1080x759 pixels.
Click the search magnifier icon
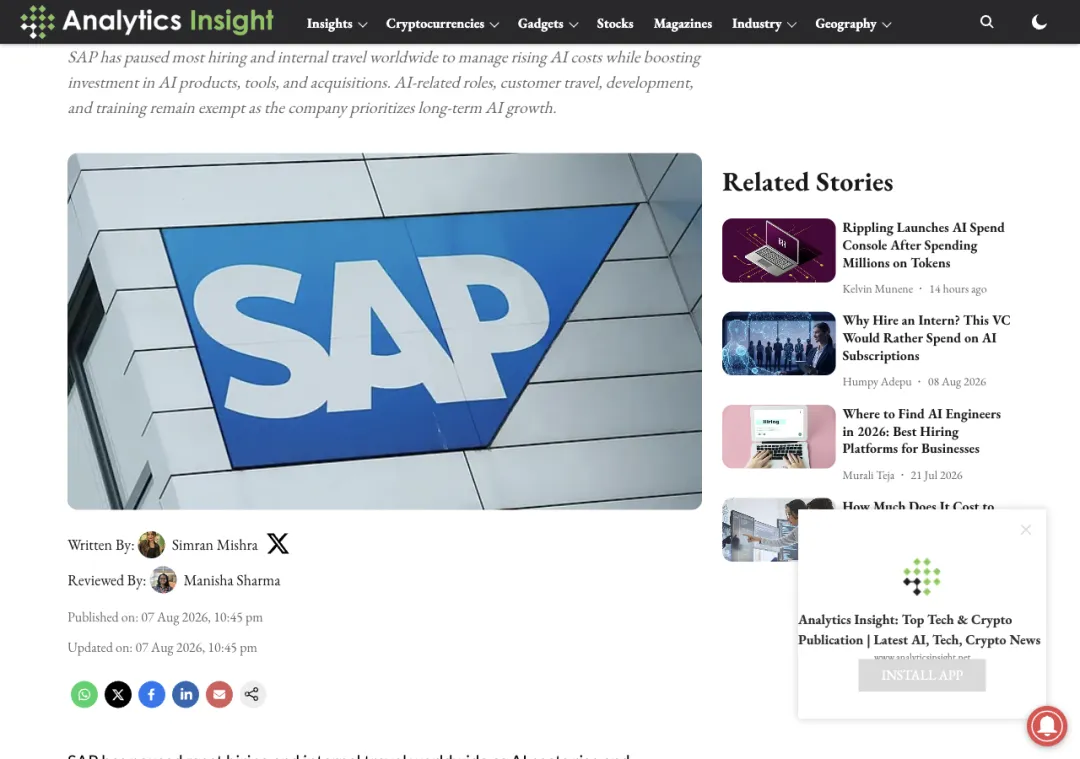pos(986,22)
